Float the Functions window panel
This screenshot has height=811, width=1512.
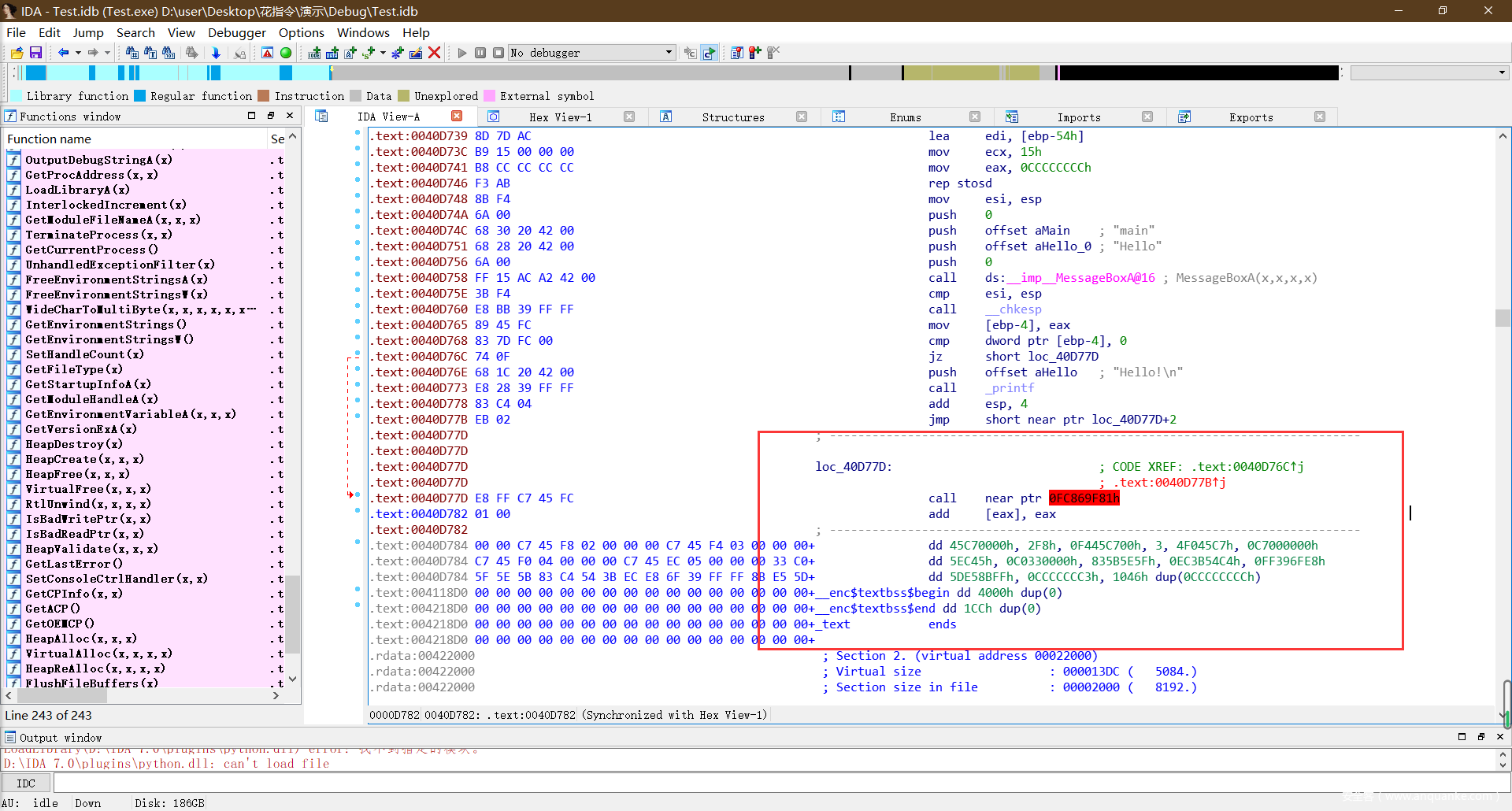click(x=271, y=115)
